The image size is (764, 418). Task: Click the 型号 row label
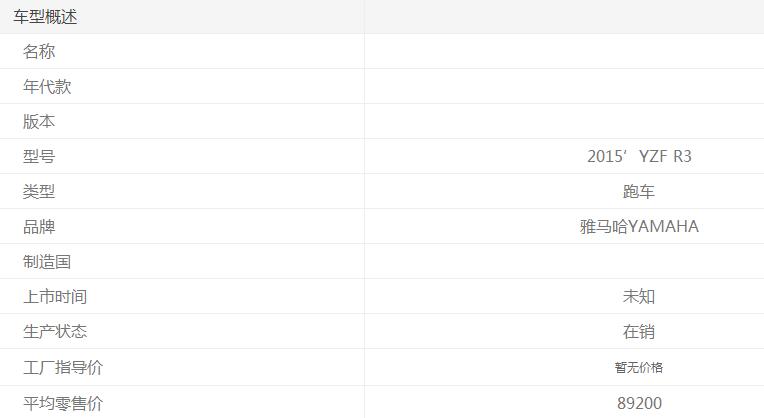[x=39, y=157]
